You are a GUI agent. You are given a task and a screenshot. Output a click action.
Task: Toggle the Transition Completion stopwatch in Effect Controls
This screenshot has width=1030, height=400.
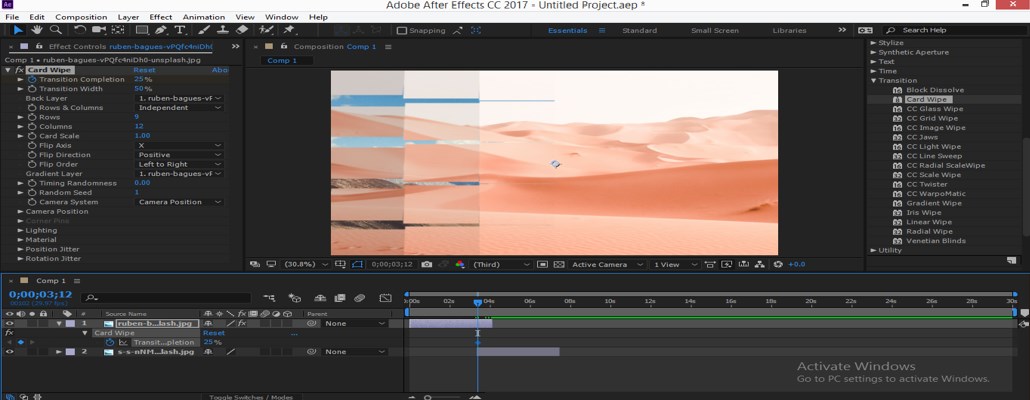pyautogui.click(x=32, y=79)
